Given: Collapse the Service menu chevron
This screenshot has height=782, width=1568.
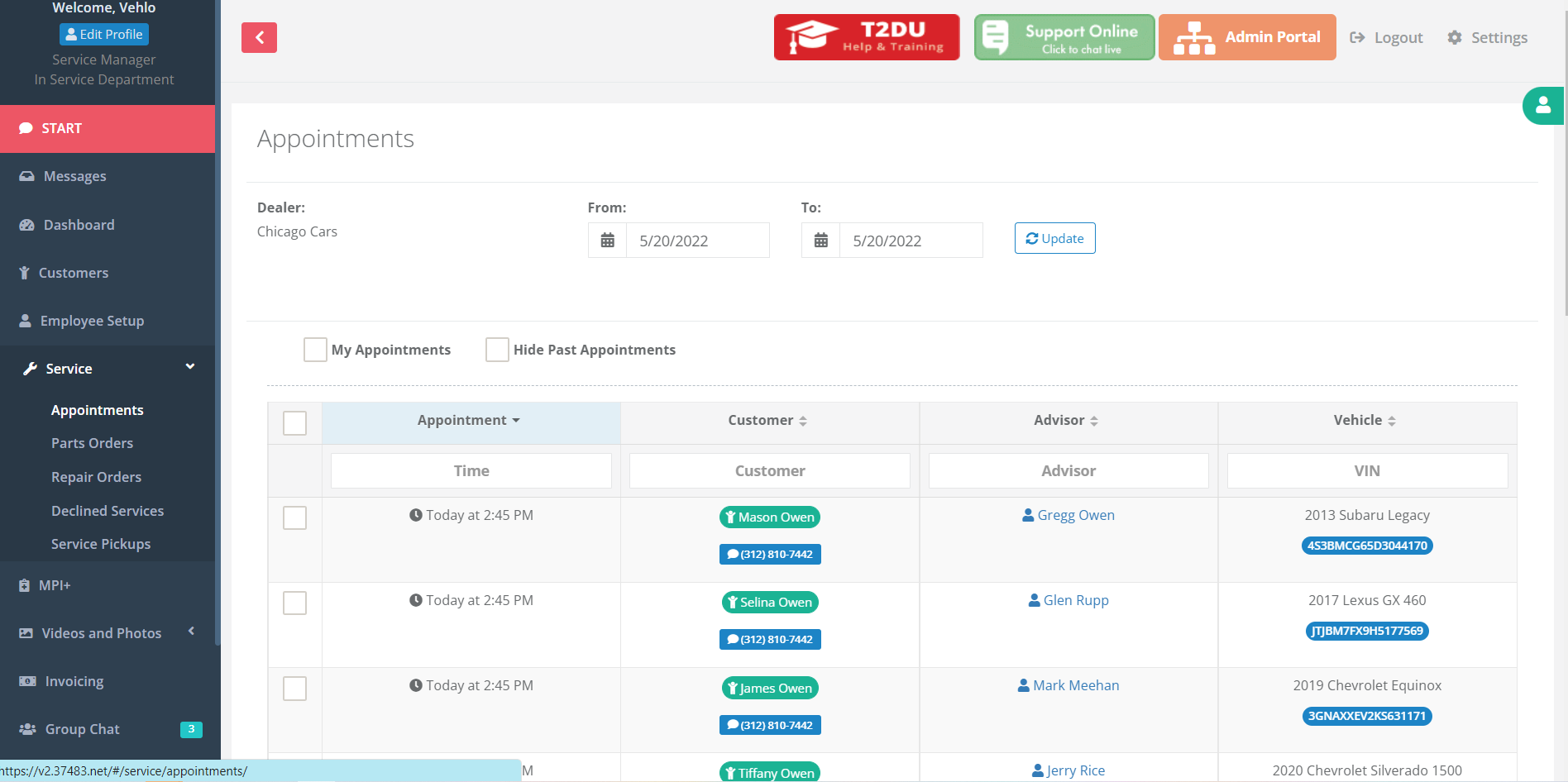Looking at the screenshot, I should [x=189, y=366].
